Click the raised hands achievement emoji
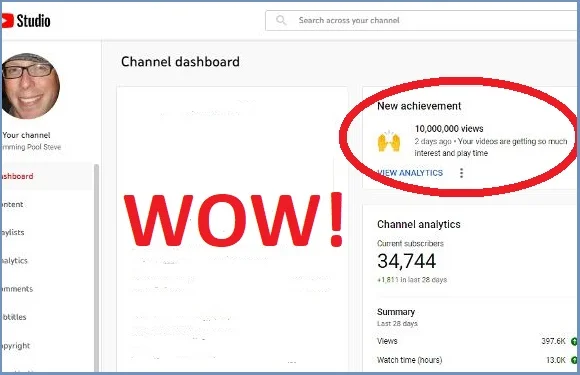Image resolution: width=580 pixels, height=375 pixels. pos(389,141)
